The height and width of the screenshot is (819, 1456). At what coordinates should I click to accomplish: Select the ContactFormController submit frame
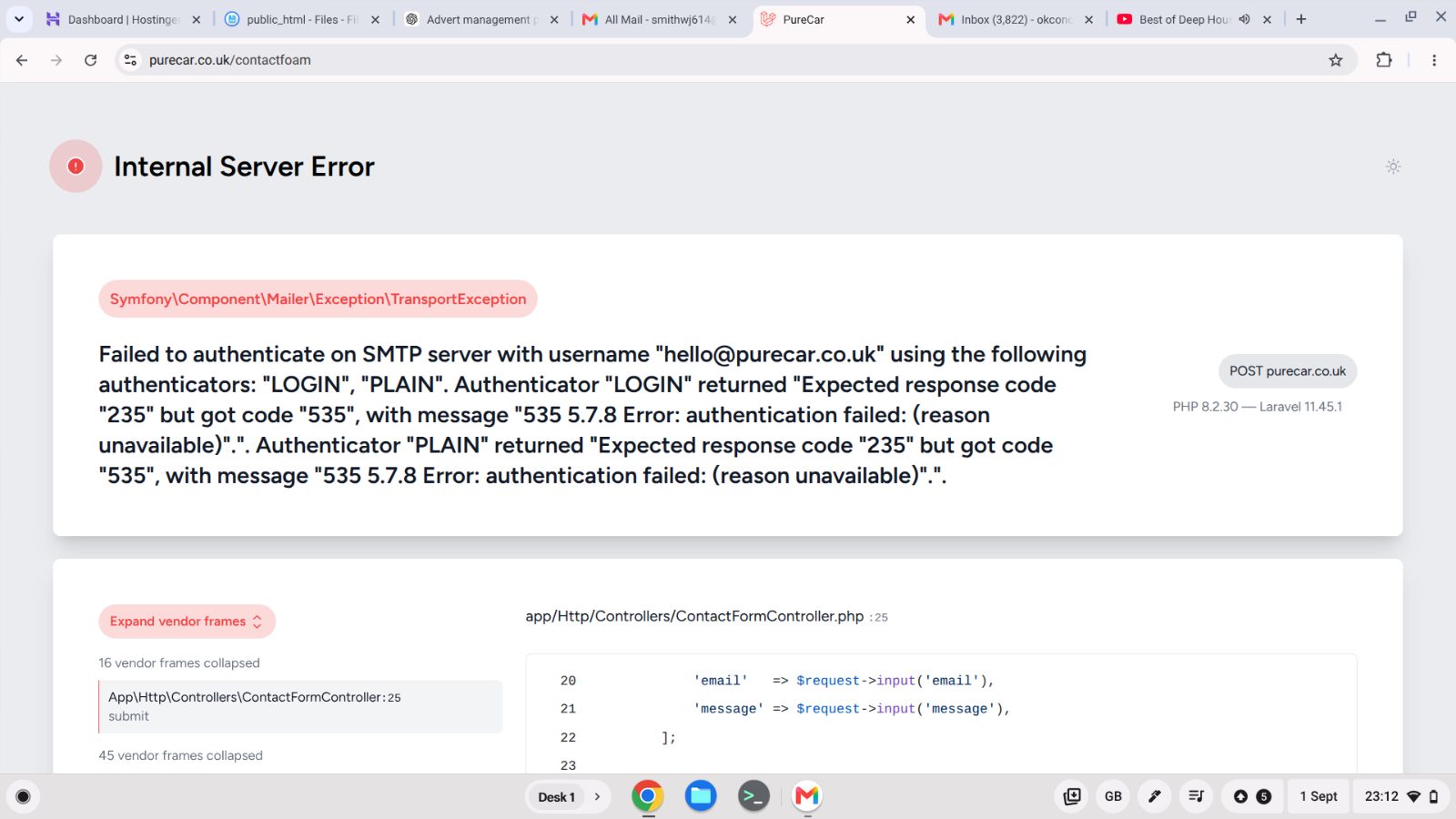pyautogui.click(x=300, y=706)
